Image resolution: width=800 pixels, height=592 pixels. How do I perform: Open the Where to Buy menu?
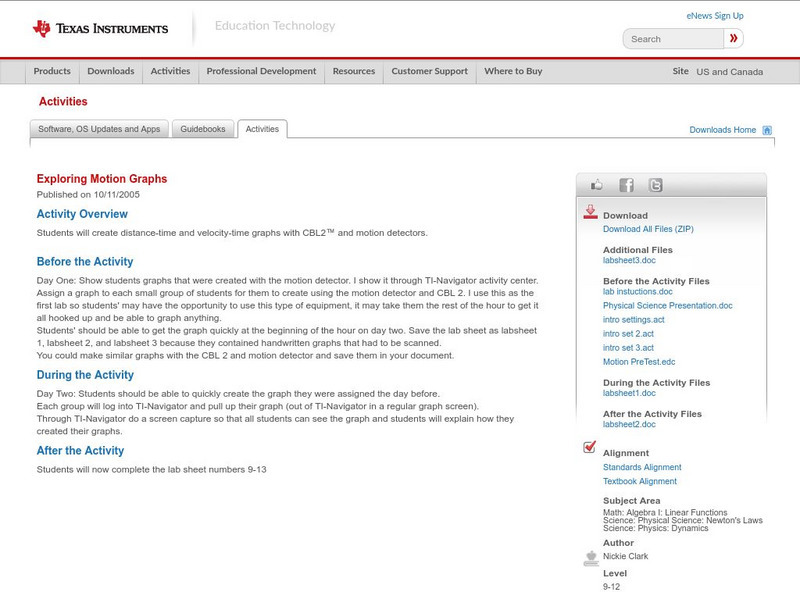[x=513, y=71]
